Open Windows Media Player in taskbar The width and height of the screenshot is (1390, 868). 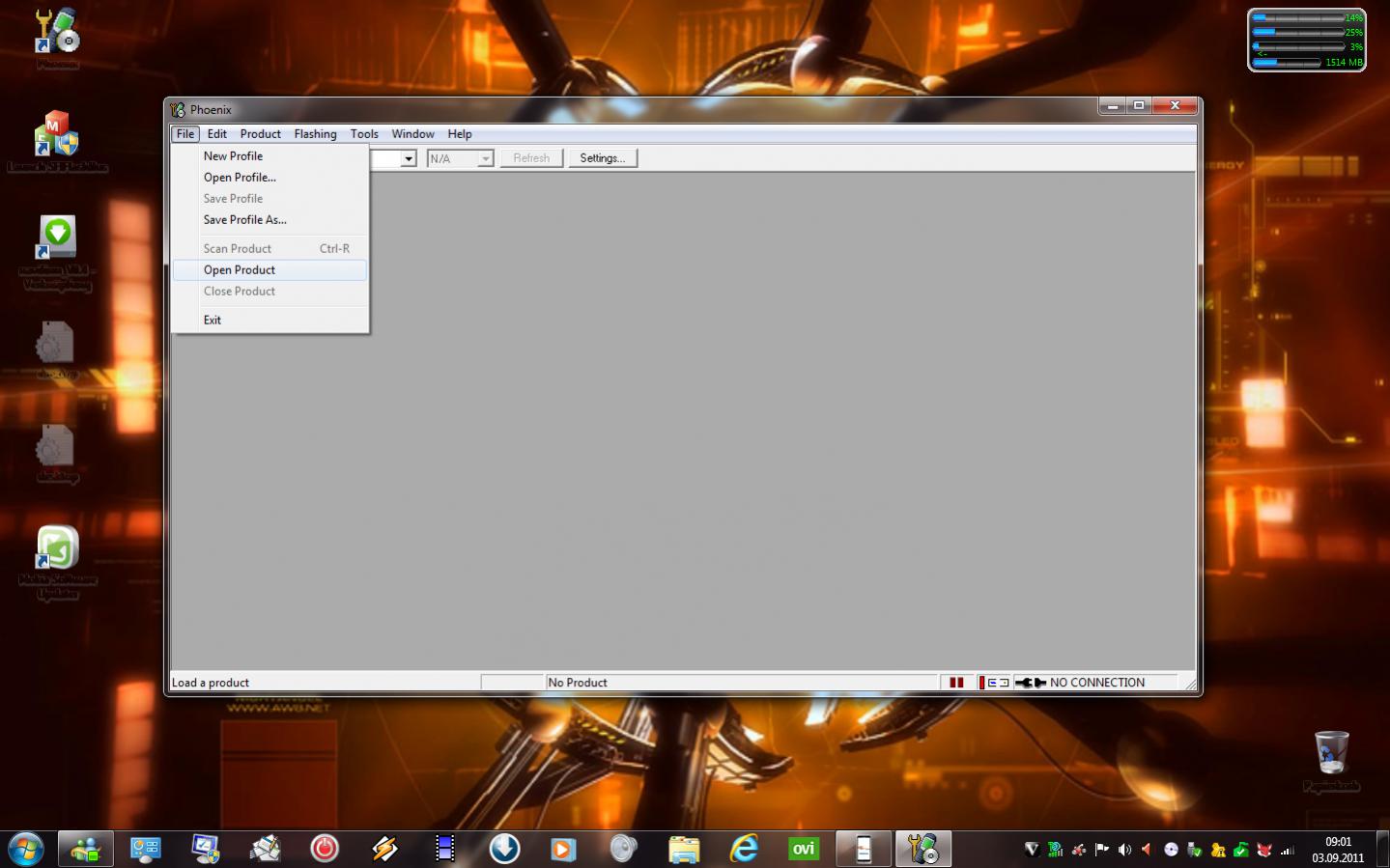point(564,849)
